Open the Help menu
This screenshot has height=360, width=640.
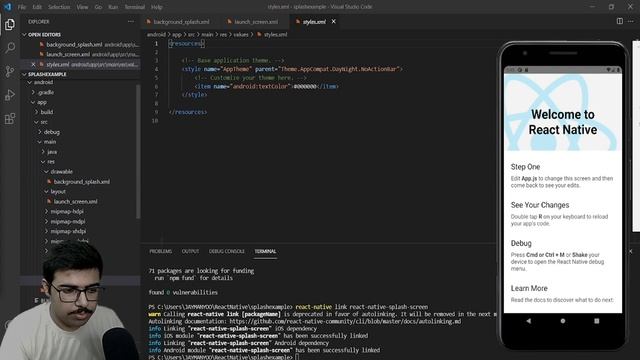coord(157,7)
